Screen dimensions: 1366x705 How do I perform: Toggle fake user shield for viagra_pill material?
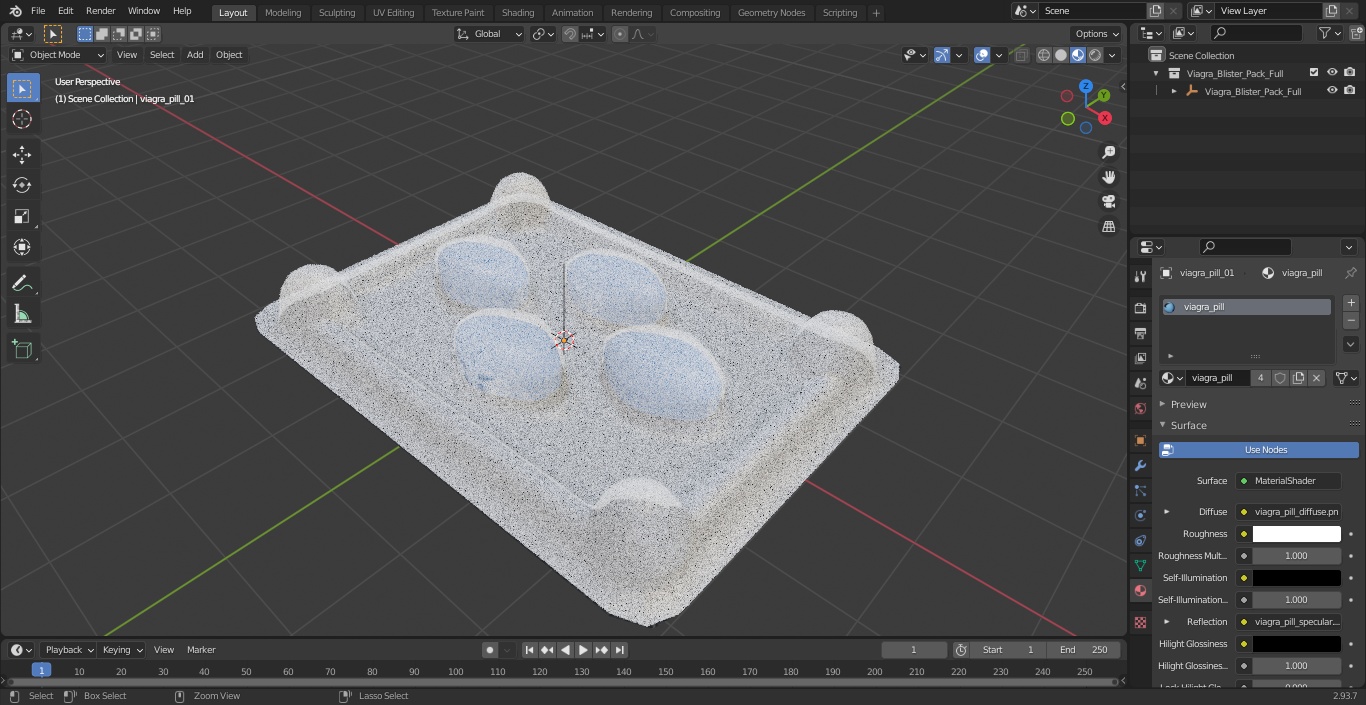tap(1280, 378)
